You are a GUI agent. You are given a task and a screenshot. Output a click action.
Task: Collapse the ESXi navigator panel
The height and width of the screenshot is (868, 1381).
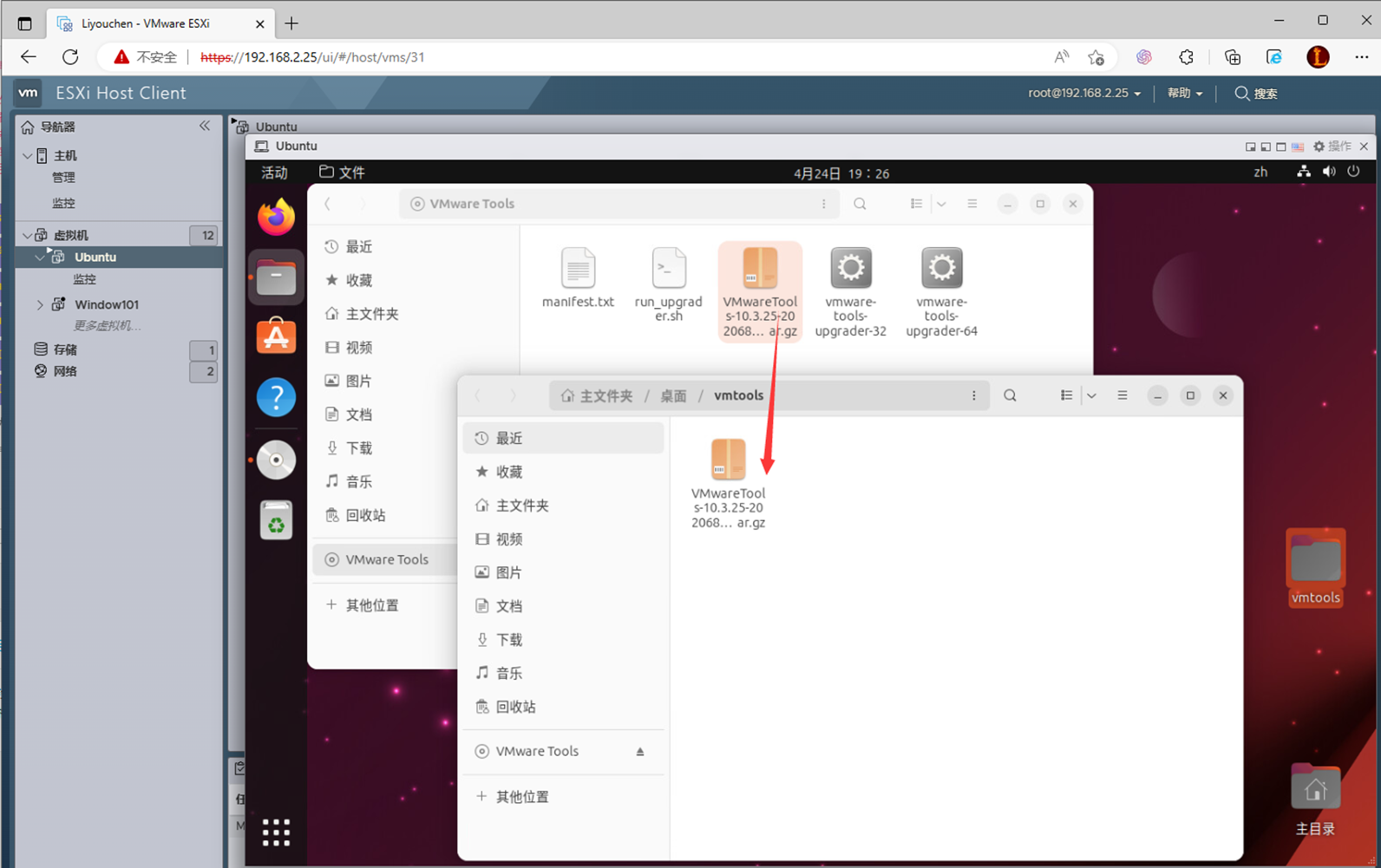(x=205, y=126)
